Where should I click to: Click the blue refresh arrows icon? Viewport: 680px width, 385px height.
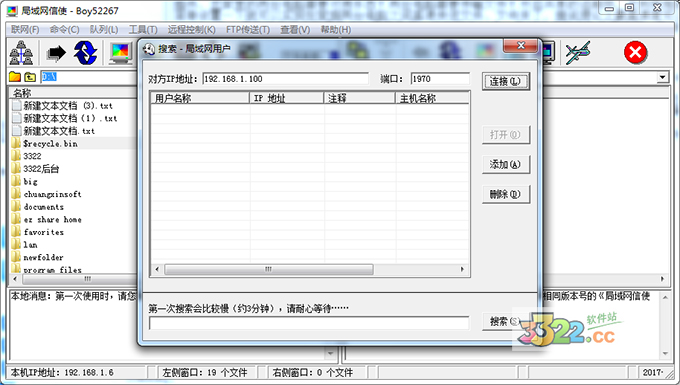[x=85, y=52]
